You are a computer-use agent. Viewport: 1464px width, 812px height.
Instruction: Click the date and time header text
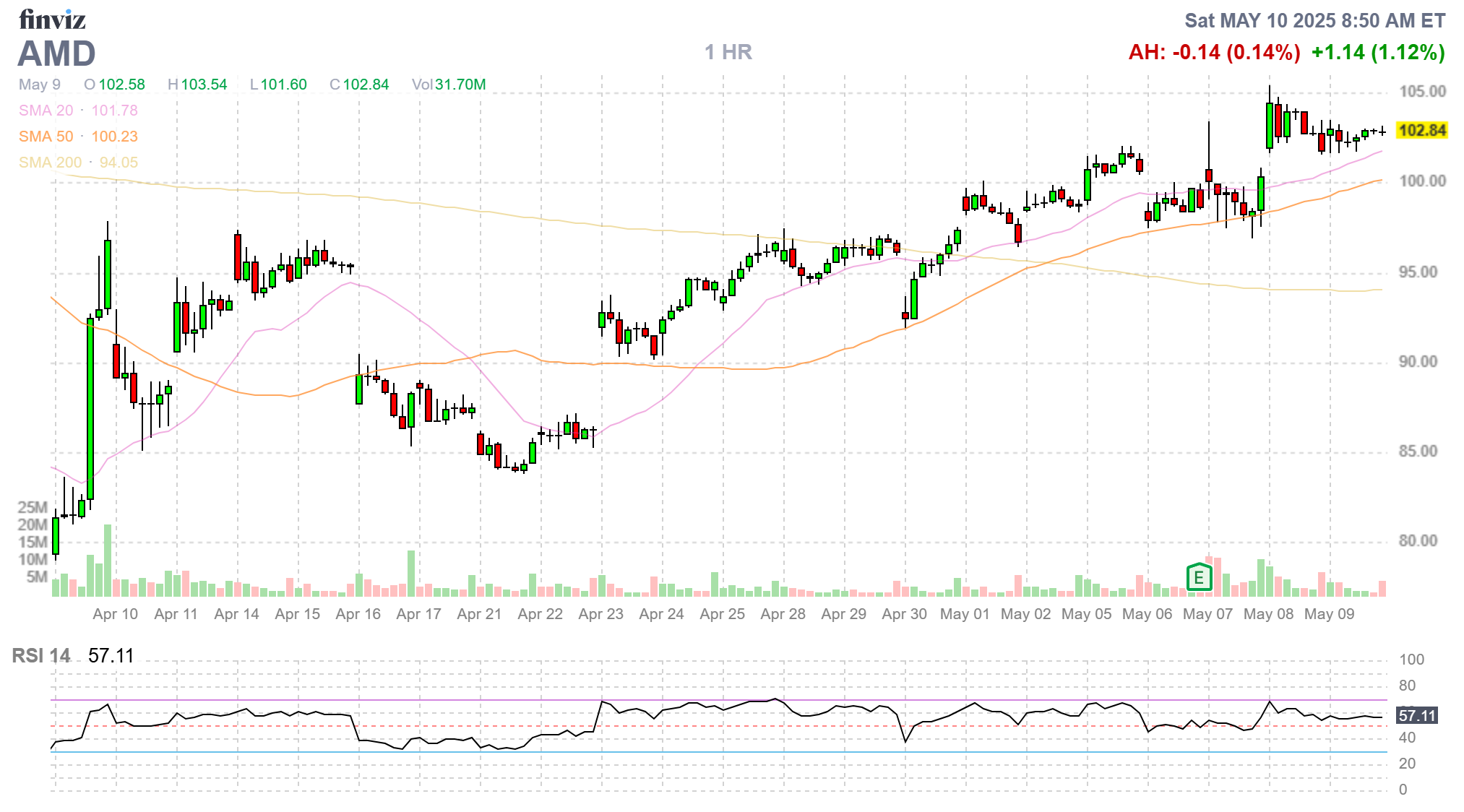click(1314, 21)
